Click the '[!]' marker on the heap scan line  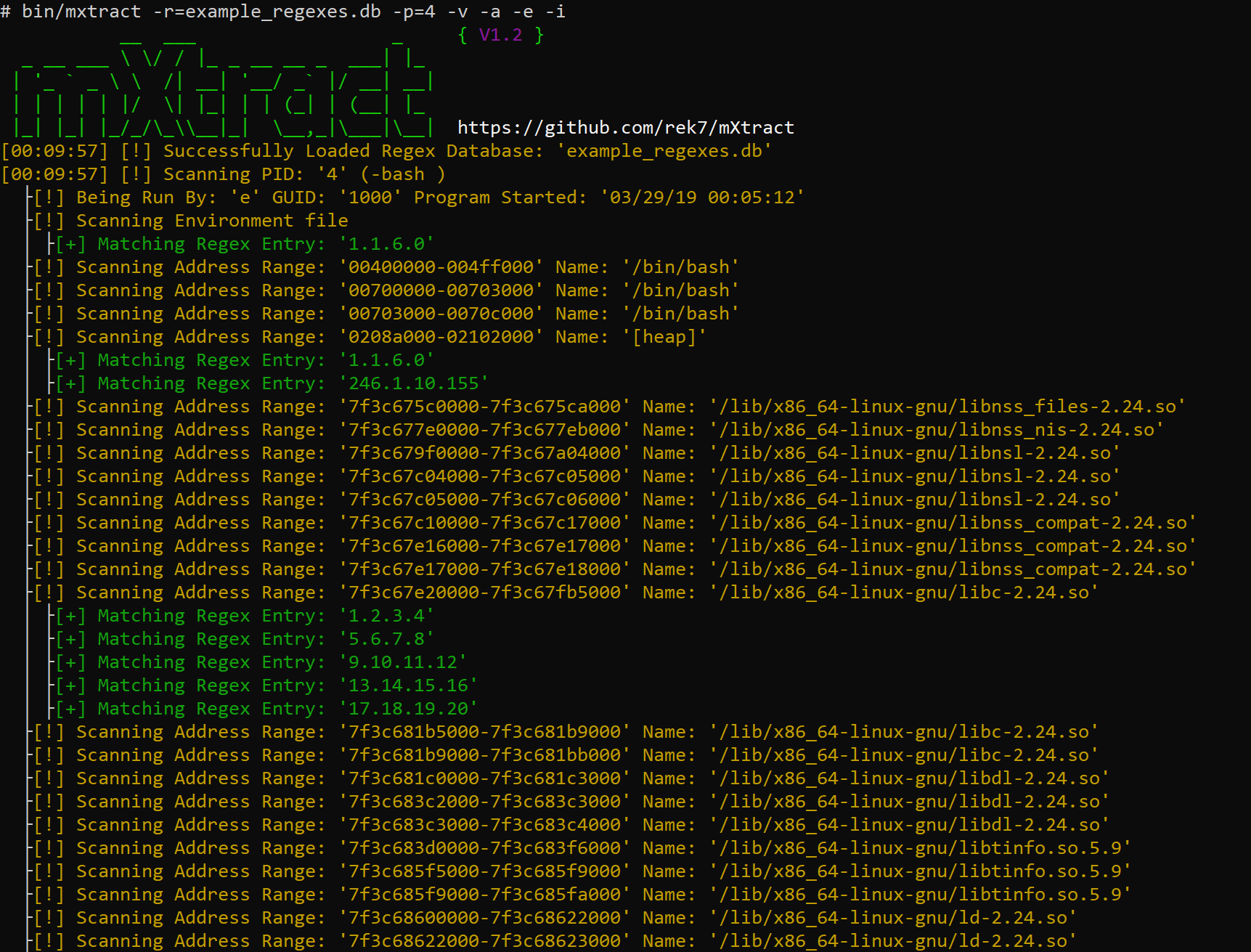[x=49, y=336]
